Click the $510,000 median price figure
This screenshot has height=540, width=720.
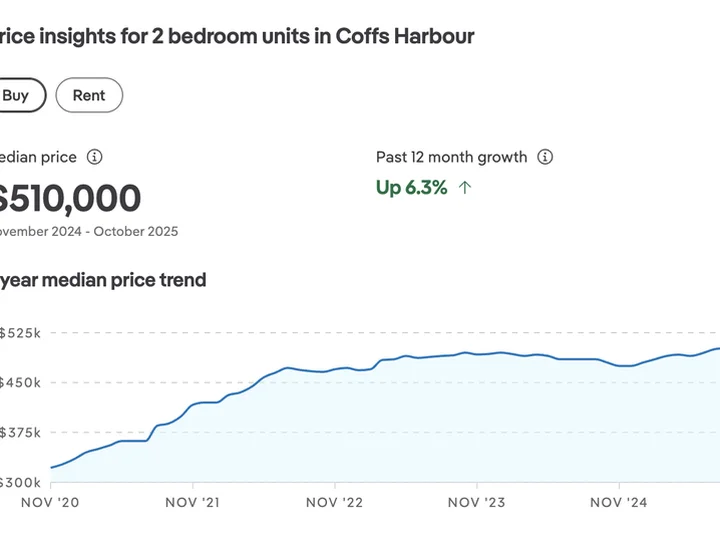69,198
